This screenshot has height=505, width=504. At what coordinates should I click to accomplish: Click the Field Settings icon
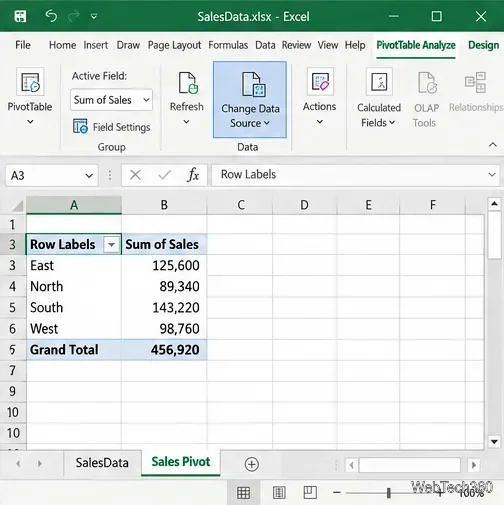80,126
